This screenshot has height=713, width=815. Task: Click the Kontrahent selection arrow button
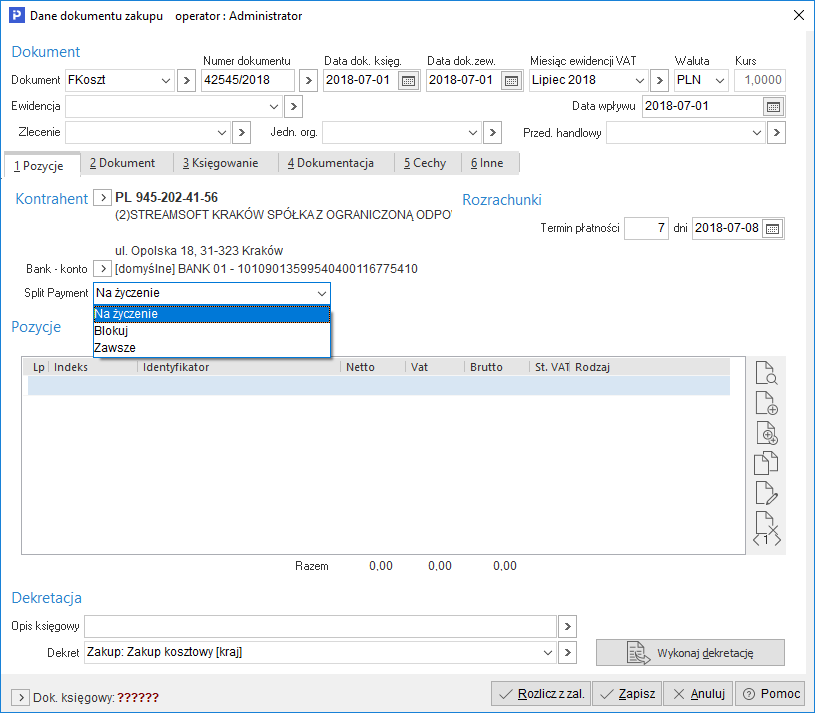[x=102, y=199]
